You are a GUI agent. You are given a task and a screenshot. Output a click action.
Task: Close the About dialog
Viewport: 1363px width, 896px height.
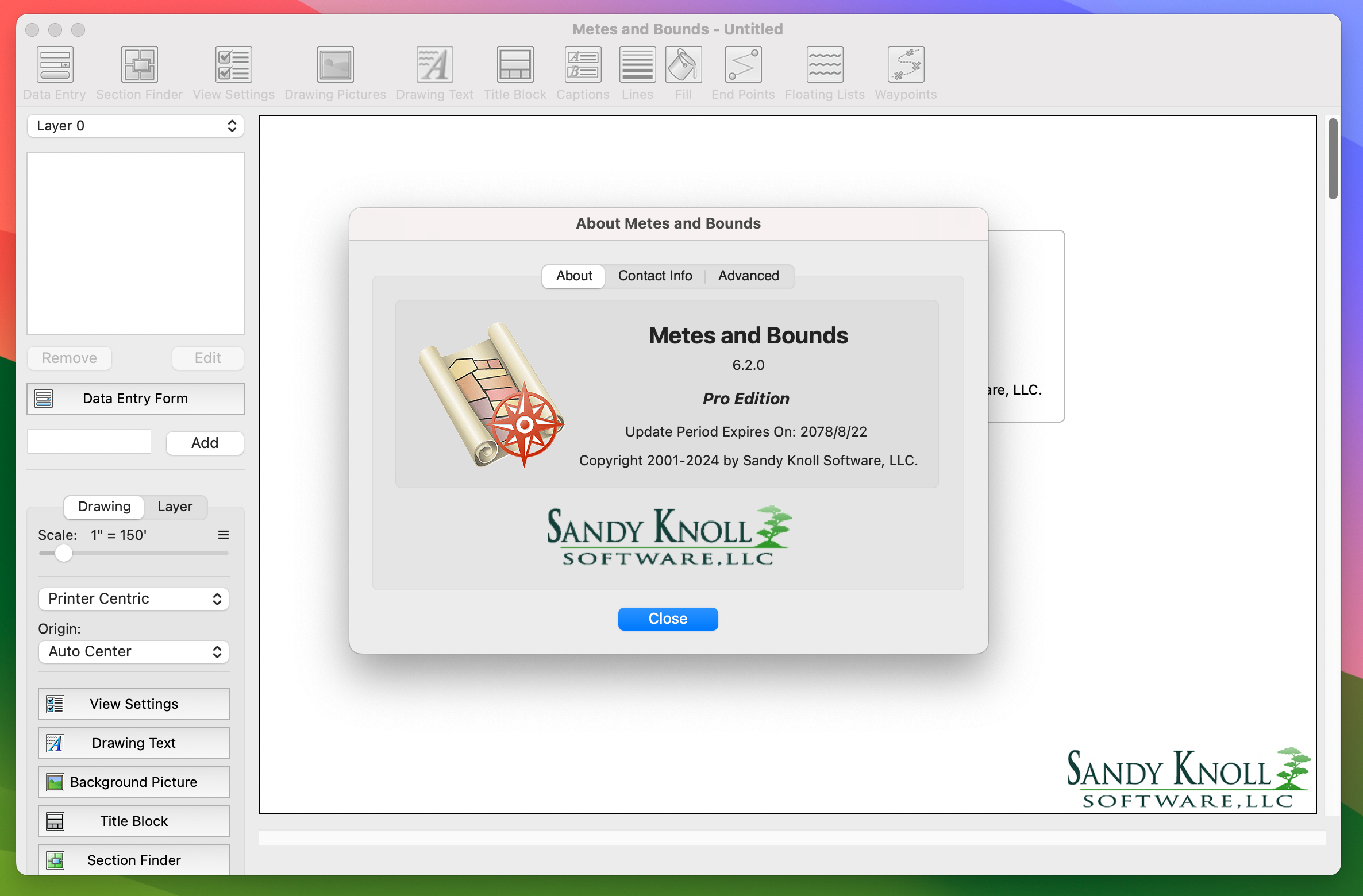pyautogui.click(x=668, y=619)
